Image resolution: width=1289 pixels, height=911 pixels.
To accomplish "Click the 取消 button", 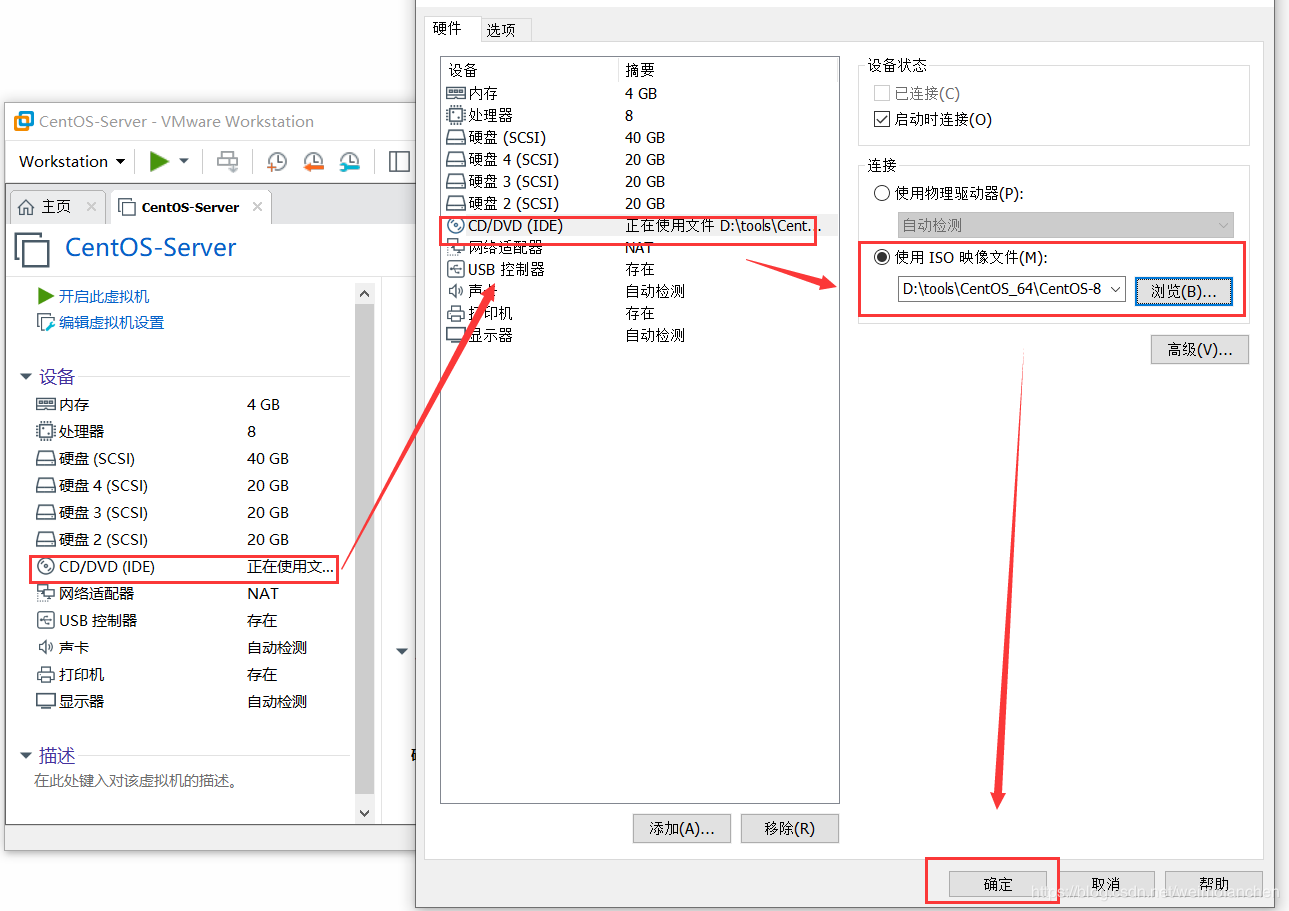I will 1106,884.
